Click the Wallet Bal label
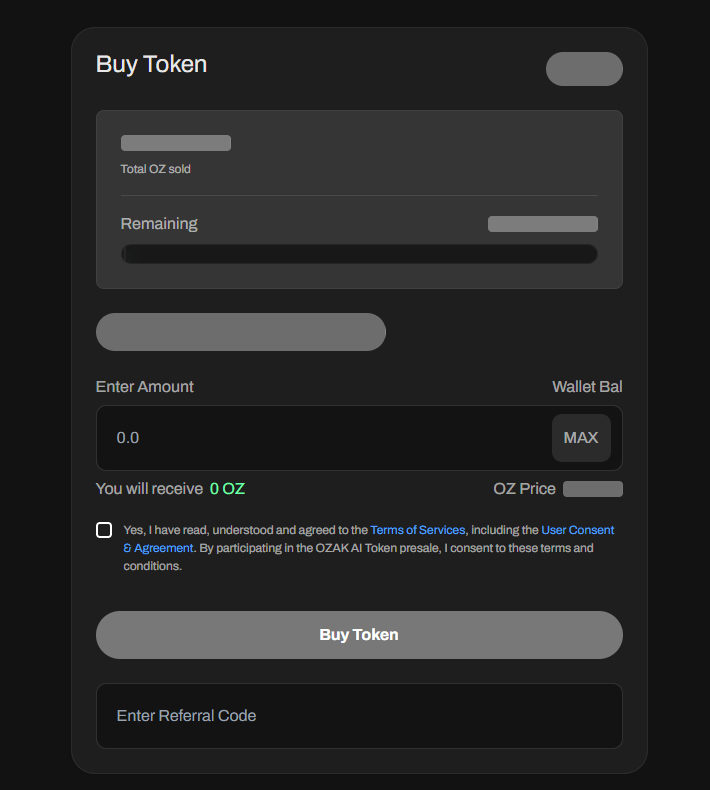This screenshot has height=790, width=710. (587, 386)
